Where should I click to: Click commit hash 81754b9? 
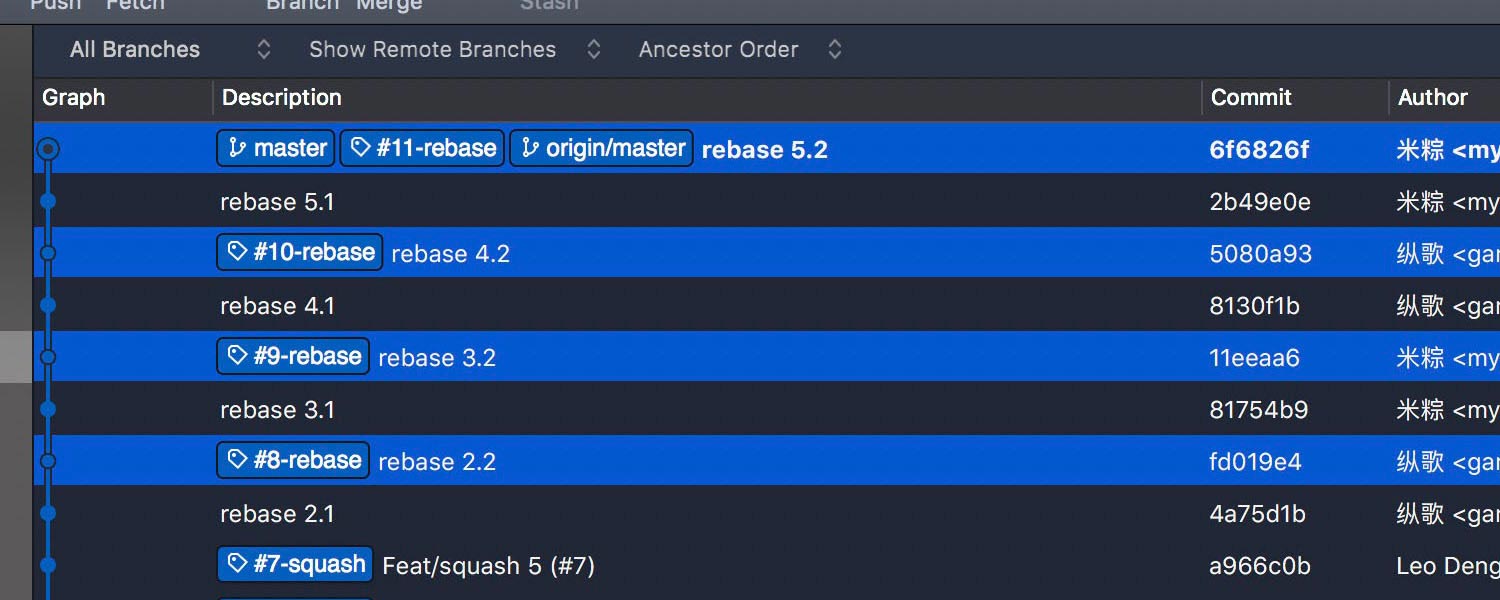1259,410
